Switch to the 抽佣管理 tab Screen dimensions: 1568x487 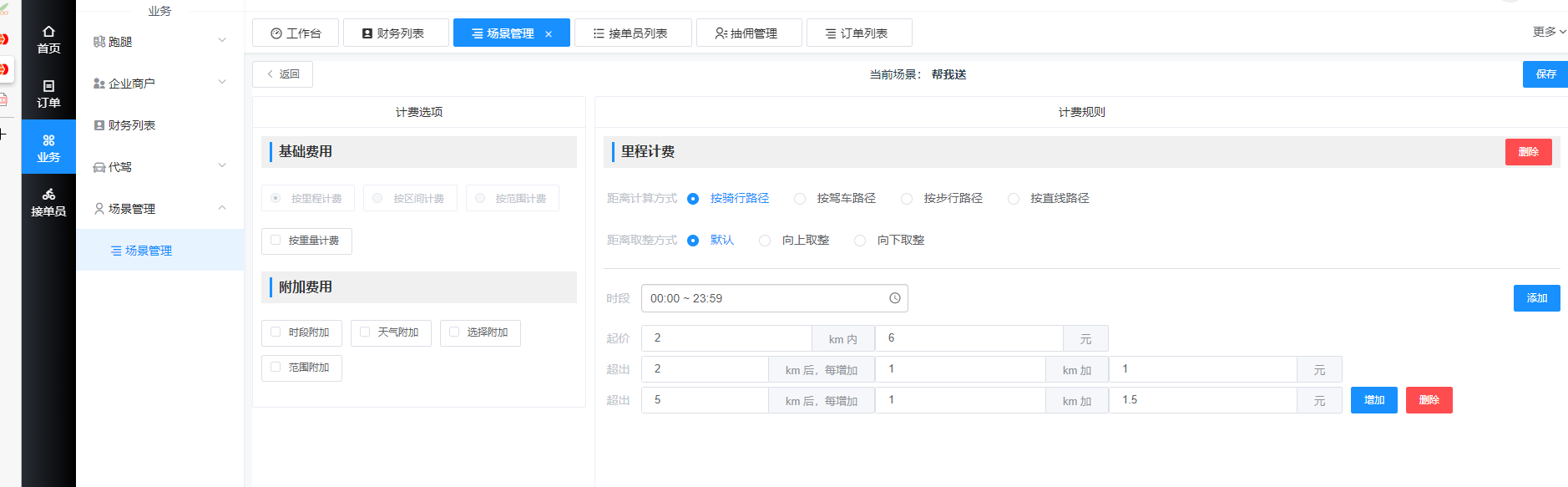748,33
